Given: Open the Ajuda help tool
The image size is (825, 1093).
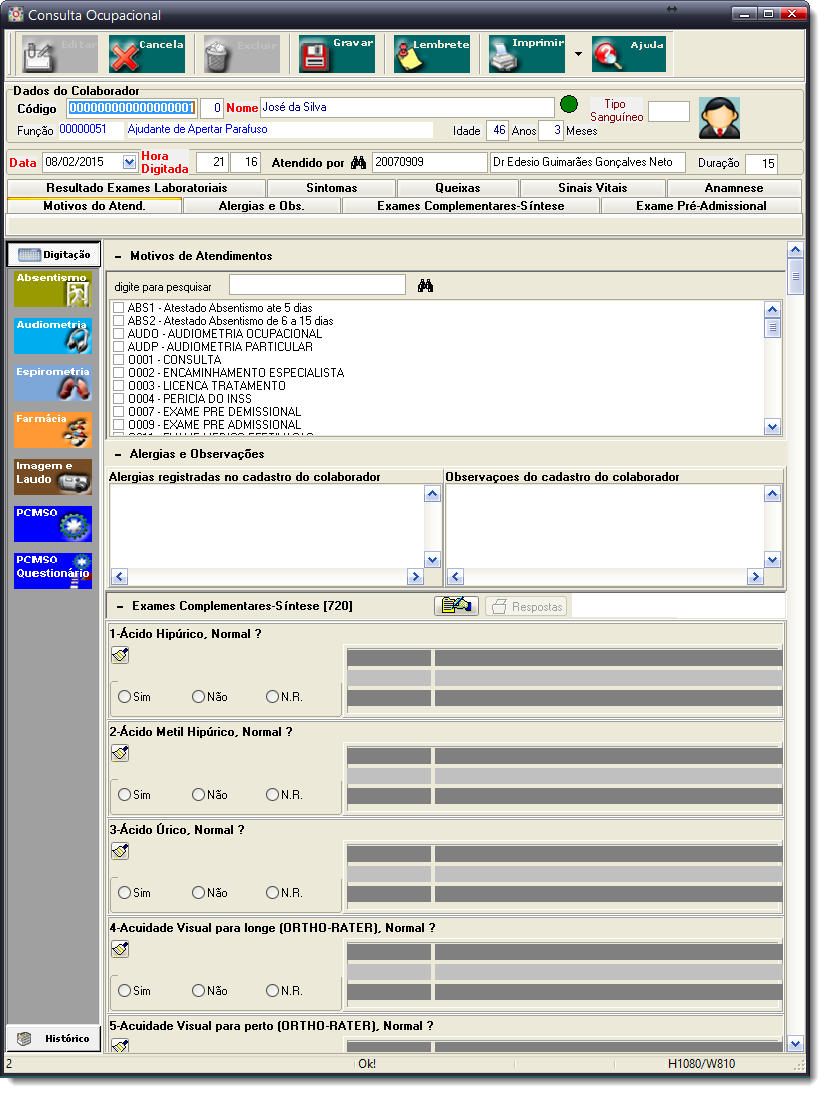Looking at the screenshot, I should 629,54.
